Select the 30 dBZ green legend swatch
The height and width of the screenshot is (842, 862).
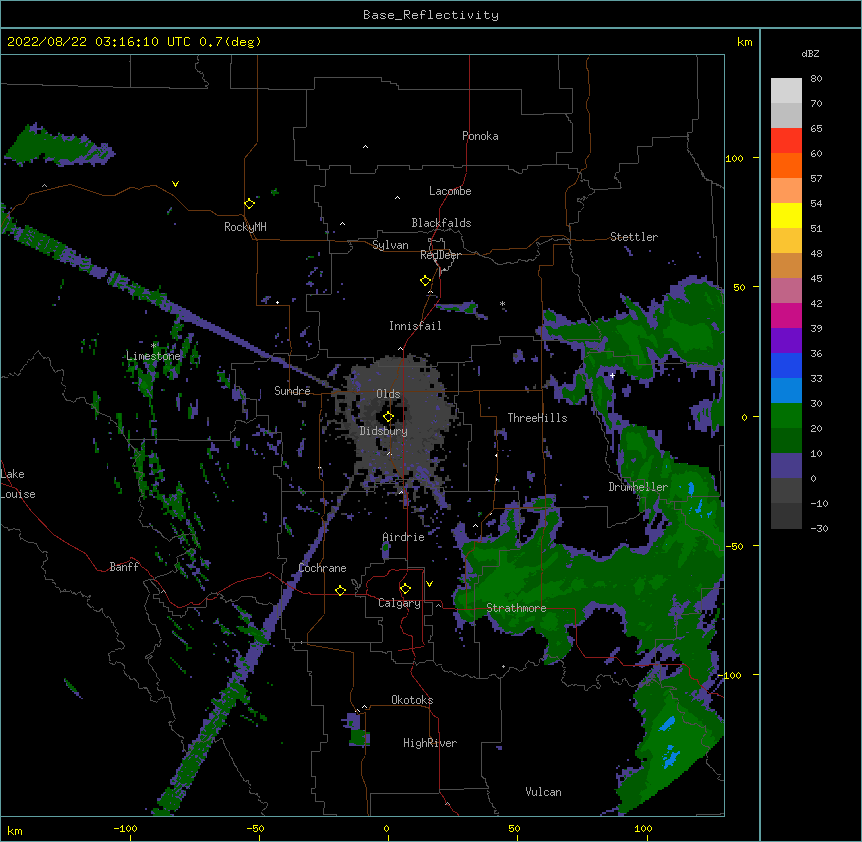pos(786,416)
